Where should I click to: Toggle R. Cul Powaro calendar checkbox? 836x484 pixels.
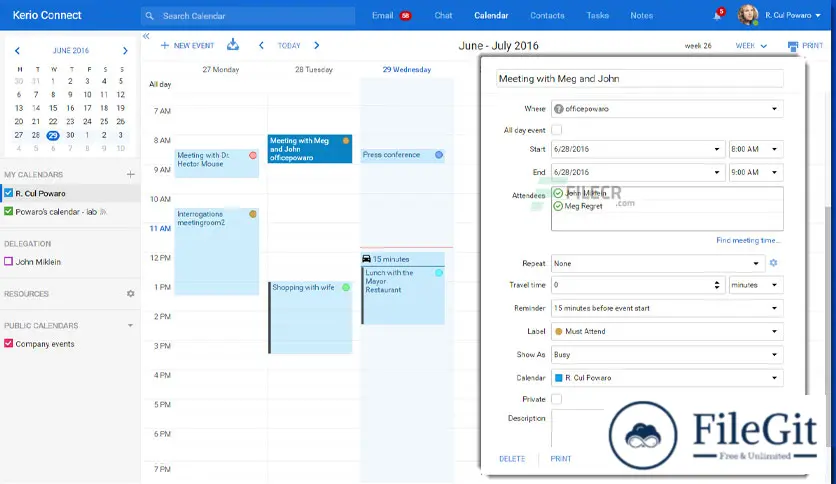[x=9, y=193]
